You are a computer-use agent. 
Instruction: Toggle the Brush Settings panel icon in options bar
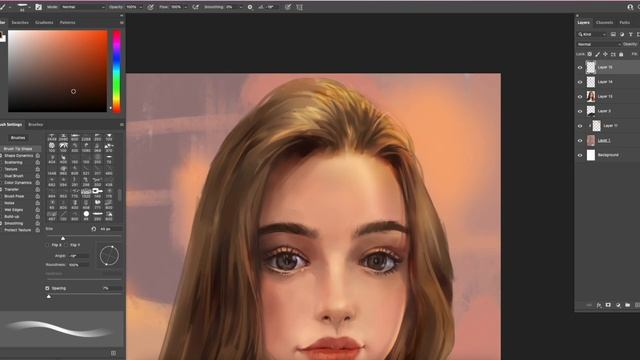(x=38, y=7)
